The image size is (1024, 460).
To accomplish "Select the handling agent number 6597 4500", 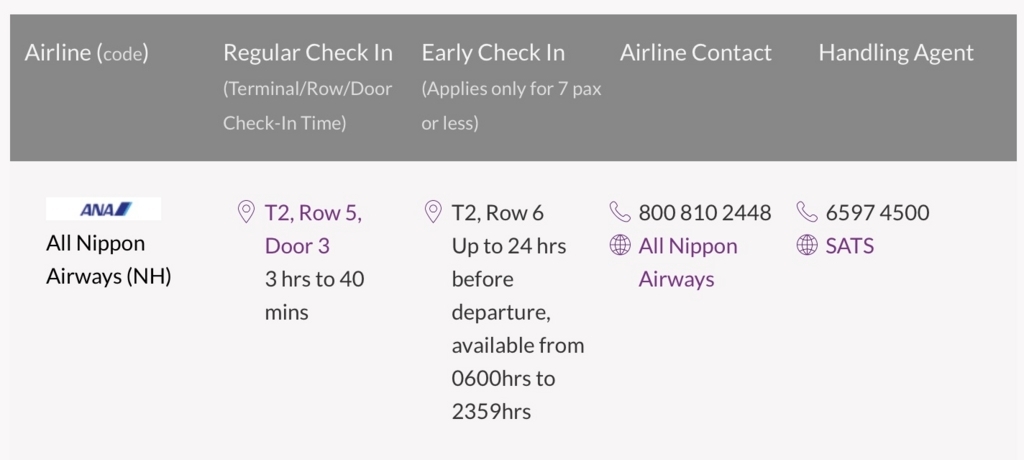I will coord(877,213).
